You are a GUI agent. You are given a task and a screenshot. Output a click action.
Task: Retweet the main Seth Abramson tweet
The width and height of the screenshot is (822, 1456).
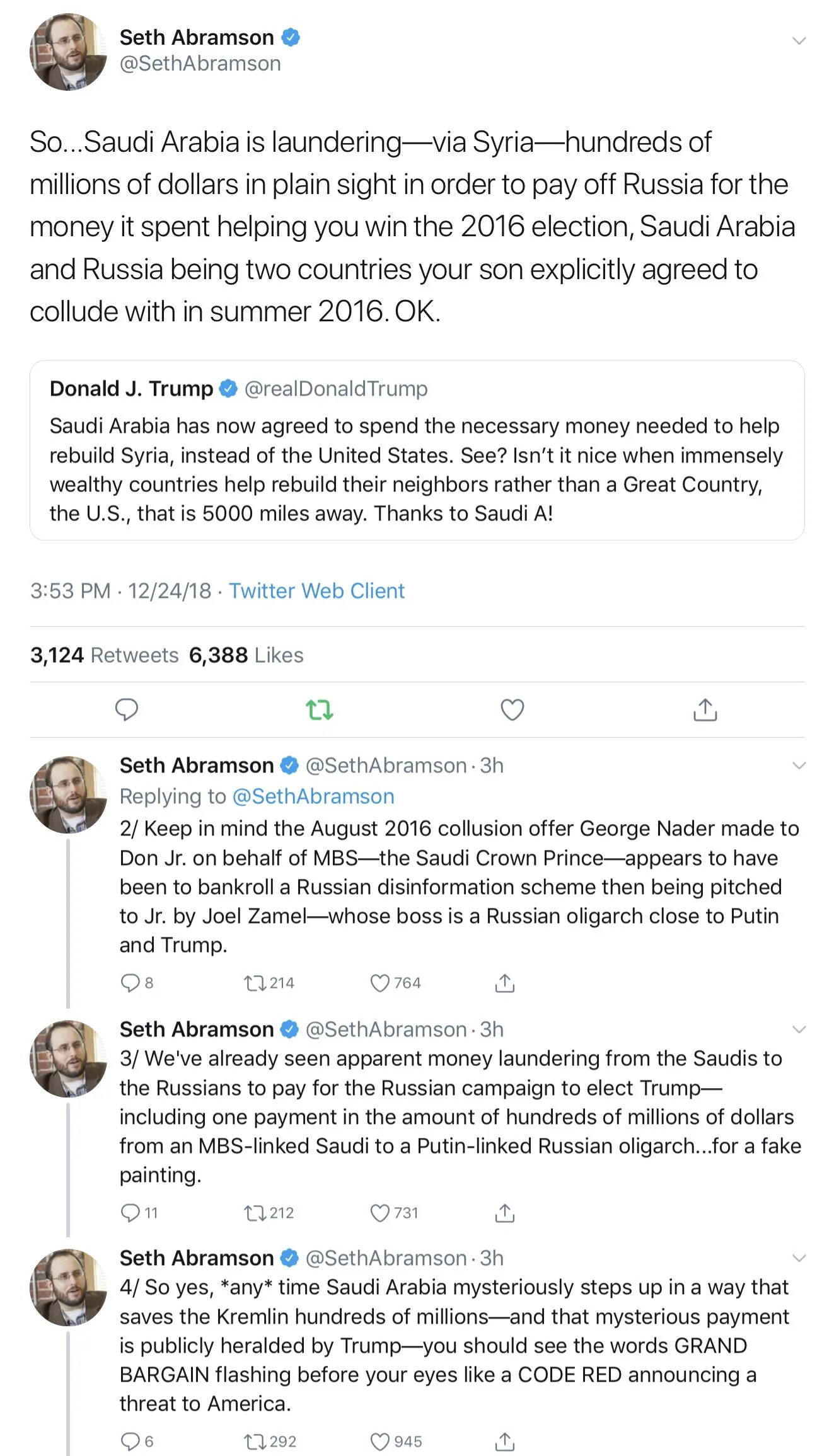[x=319, y=709]
